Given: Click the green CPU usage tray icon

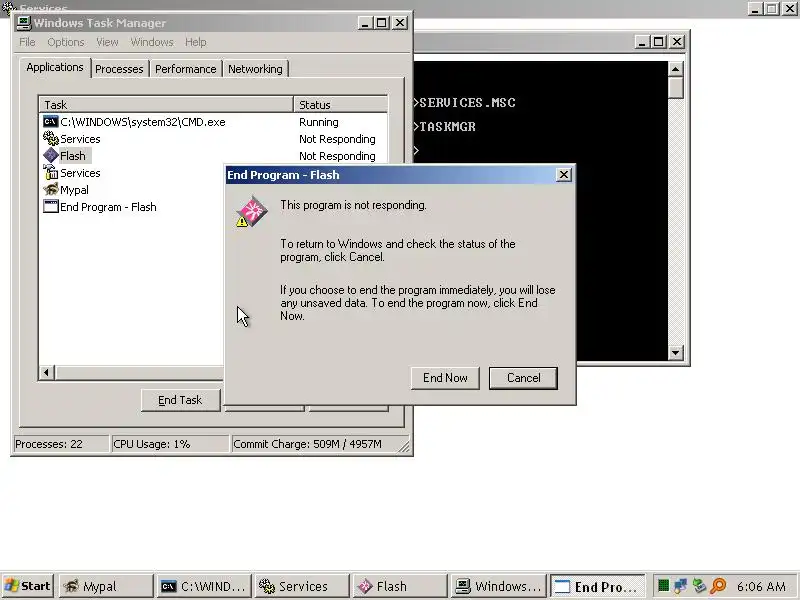Looking at the screenshot, I should point(663,586).
